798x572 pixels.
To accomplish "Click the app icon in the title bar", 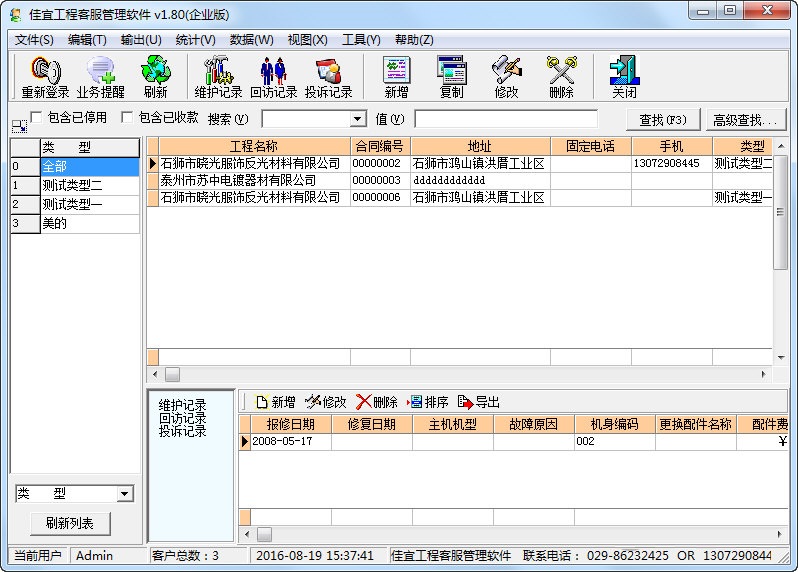I will click(16, 15).
